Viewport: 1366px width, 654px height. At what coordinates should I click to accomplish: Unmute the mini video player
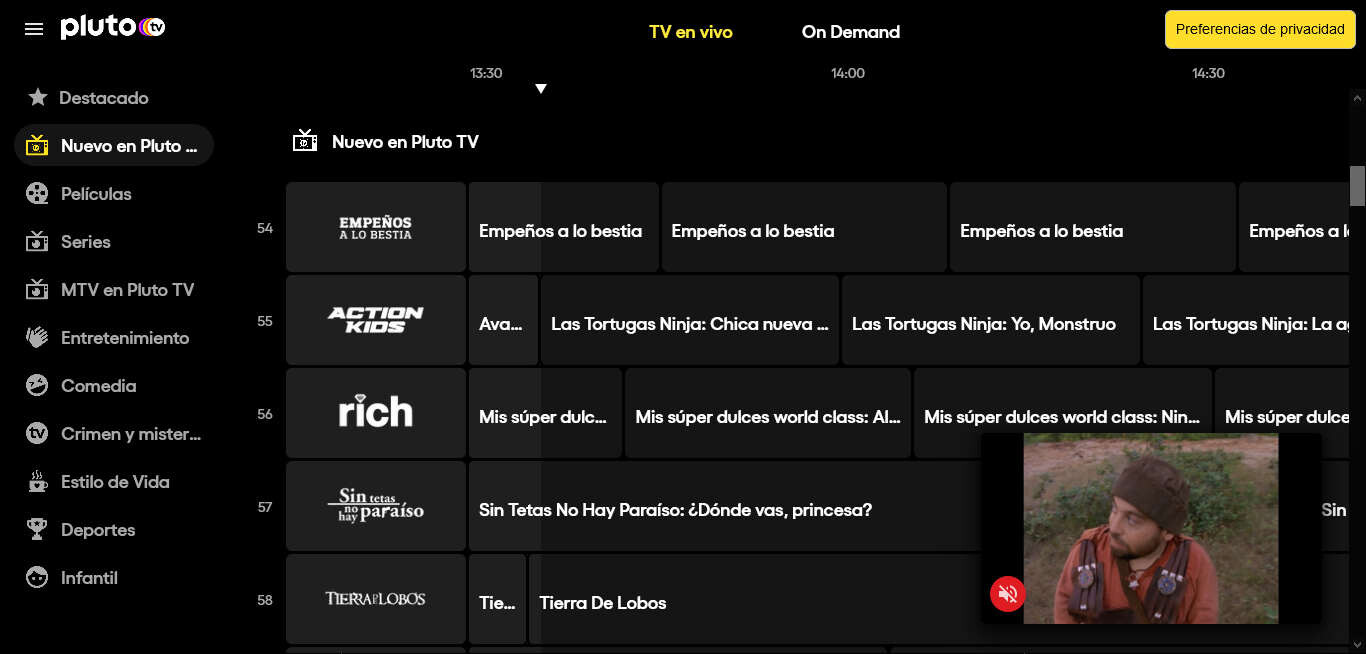pyautogui.click(x=1007, y=594)
